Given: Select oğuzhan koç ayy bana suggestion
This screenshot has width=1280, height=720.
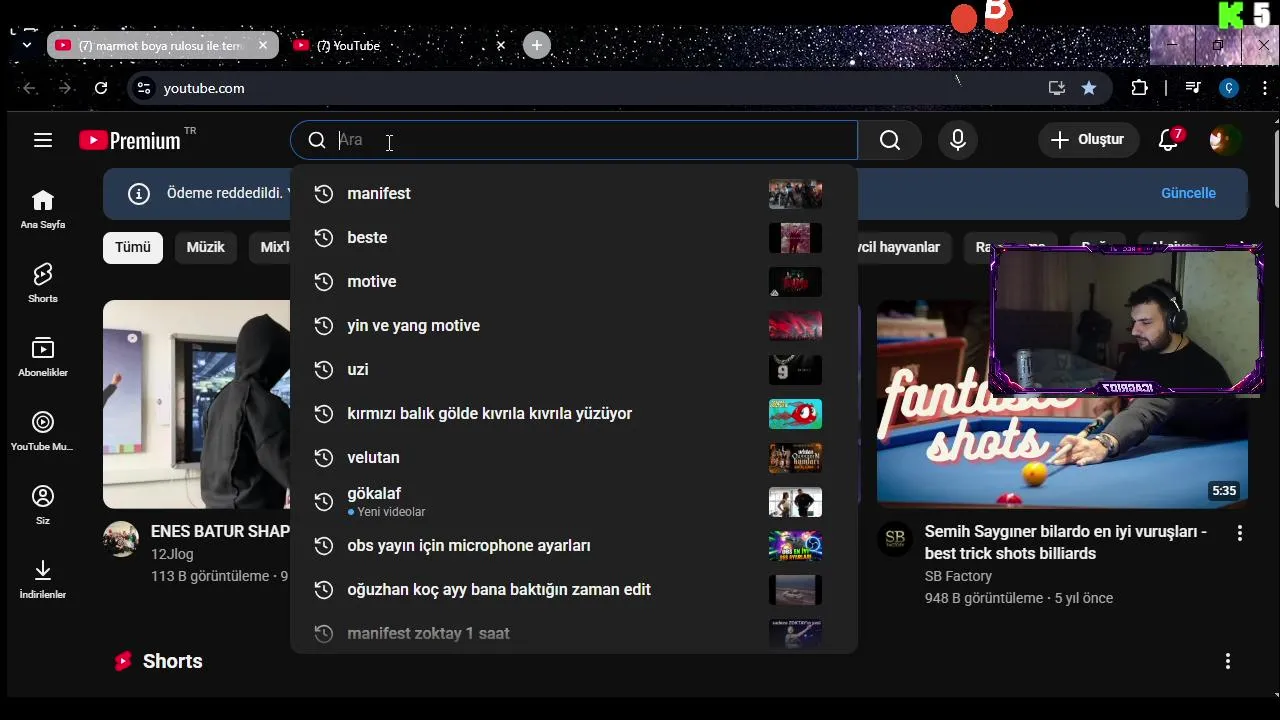Looking at the screenshot, I should click(574, 590).
